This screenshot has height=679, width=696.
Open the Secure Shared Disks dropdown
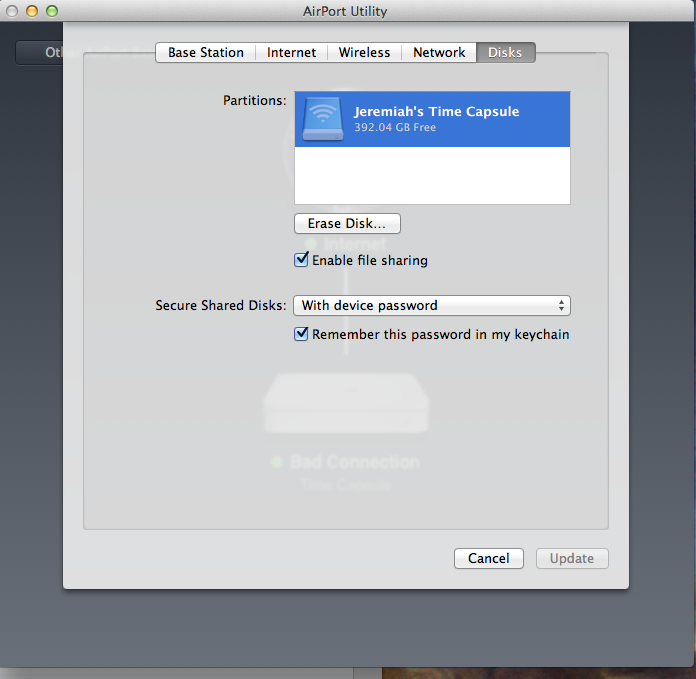coord(432,305)
